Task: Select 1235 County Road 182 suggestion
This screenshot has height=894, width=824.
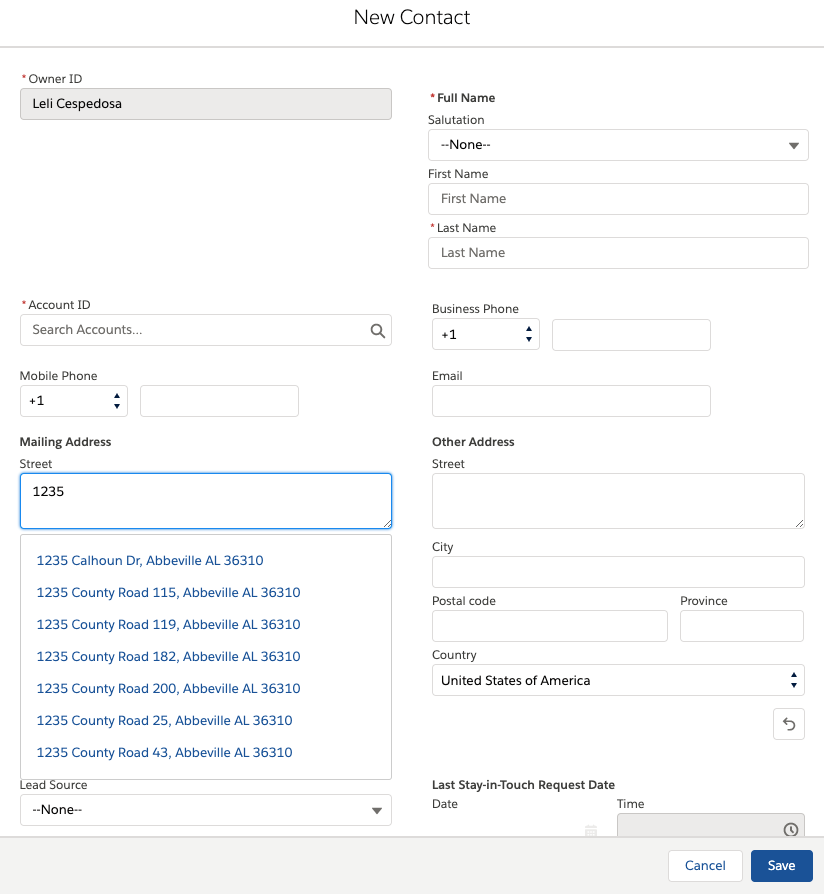Action: [x=168, y=656]
